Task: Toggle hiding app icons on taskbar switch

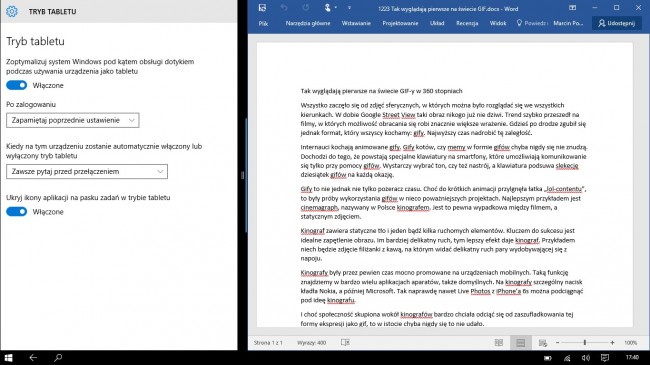Action: pyautogui.click(x=17, y=212)
